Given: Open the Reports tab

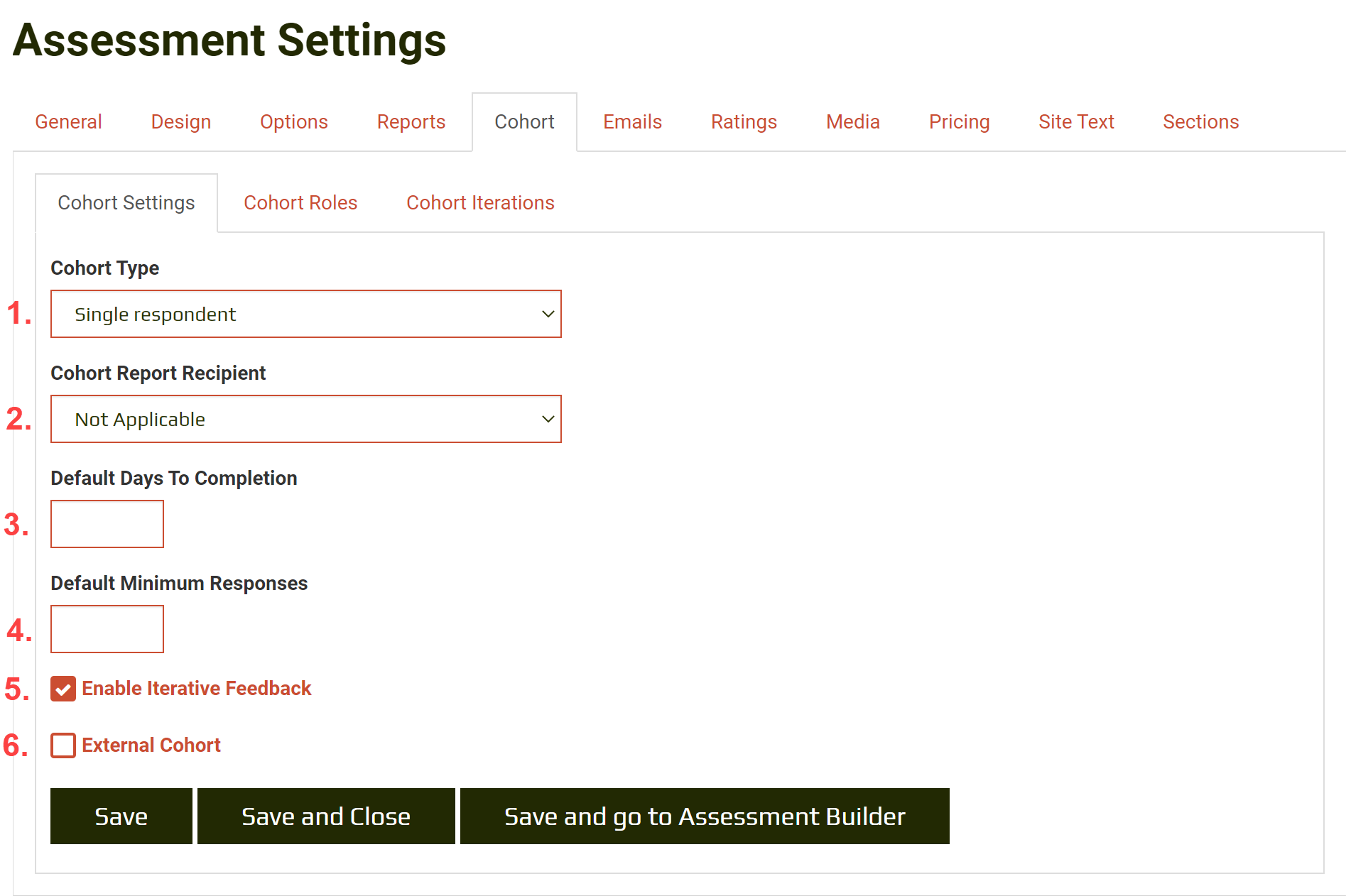Looking at the screenshot, I should (411, 121).
